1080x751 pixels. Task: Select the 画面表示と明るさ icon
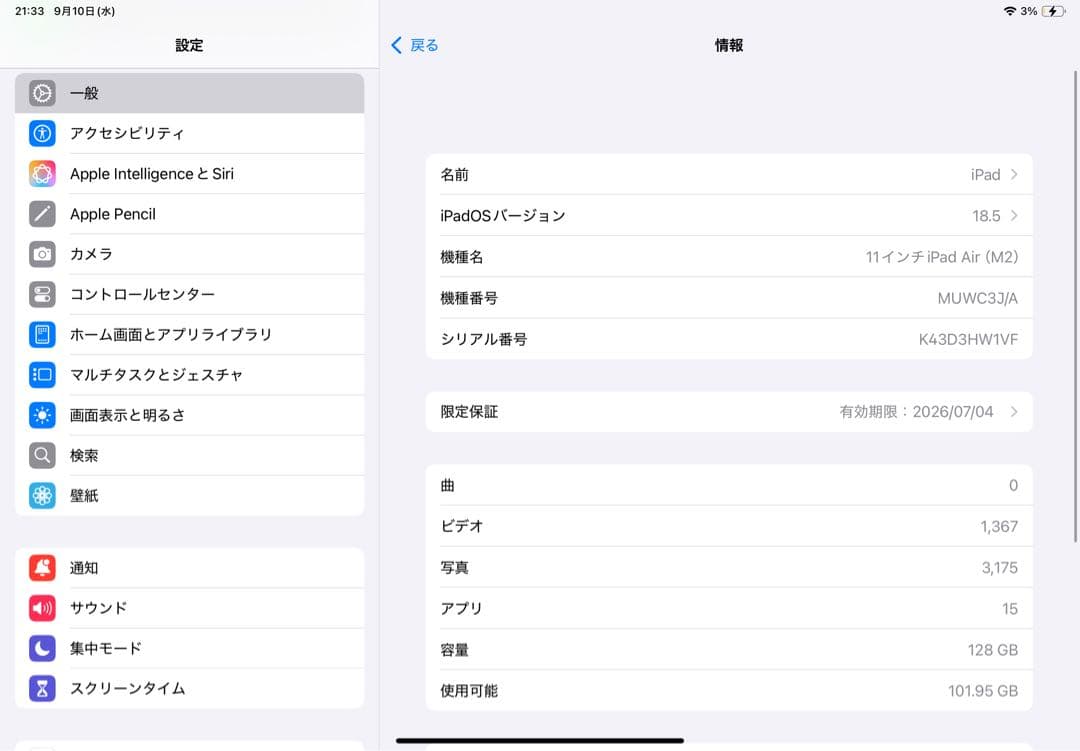[x=40, y=415]
